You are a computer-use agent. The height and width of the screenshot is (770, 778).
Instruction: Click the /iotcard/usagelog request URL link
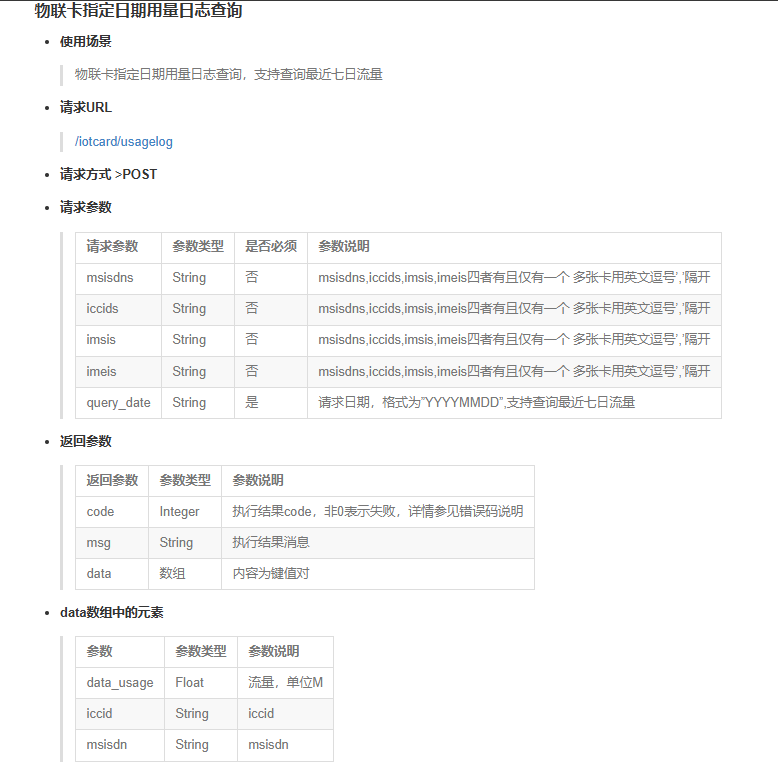[x=124, y=142]
